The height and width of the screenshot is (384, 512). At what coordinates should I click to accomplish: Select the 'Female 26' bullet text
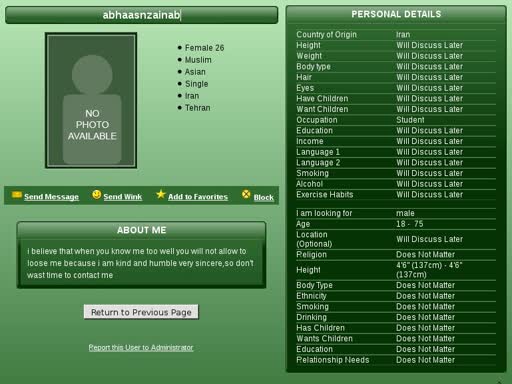tap(204, 48)
